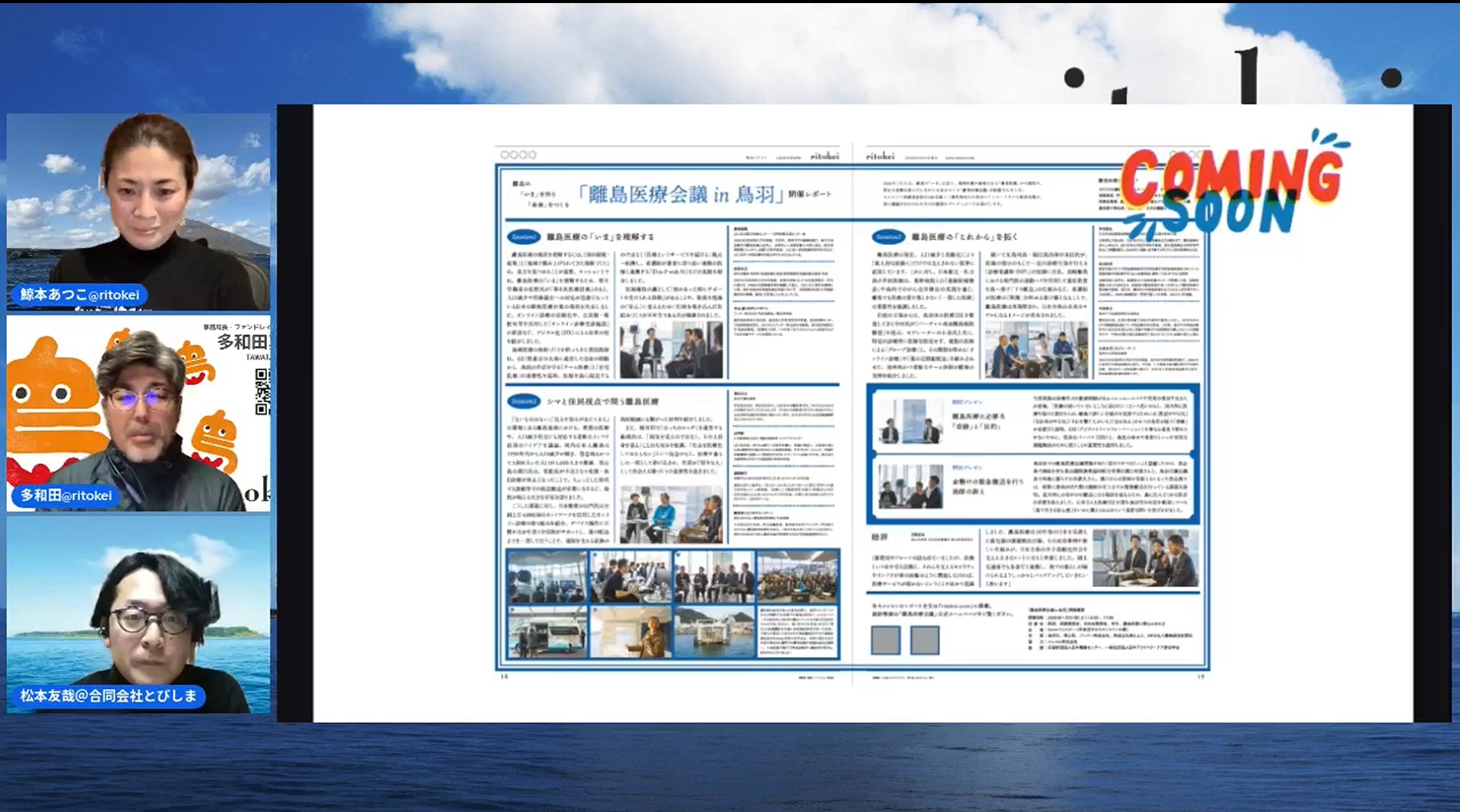Click the 多和田@ritokei name label
Image resolution: width=1460 pixels, height=812 pixels.
(64, 497)
